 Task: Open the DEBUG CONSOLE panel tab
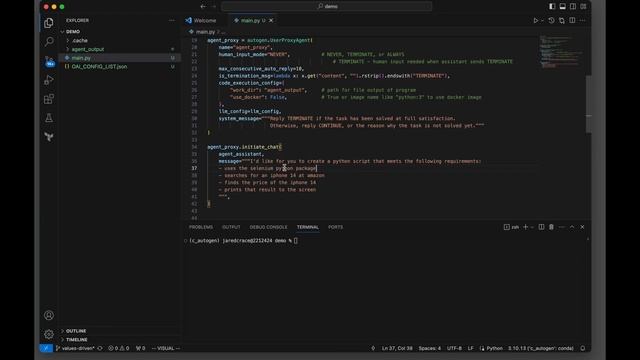tap(268, 227)
